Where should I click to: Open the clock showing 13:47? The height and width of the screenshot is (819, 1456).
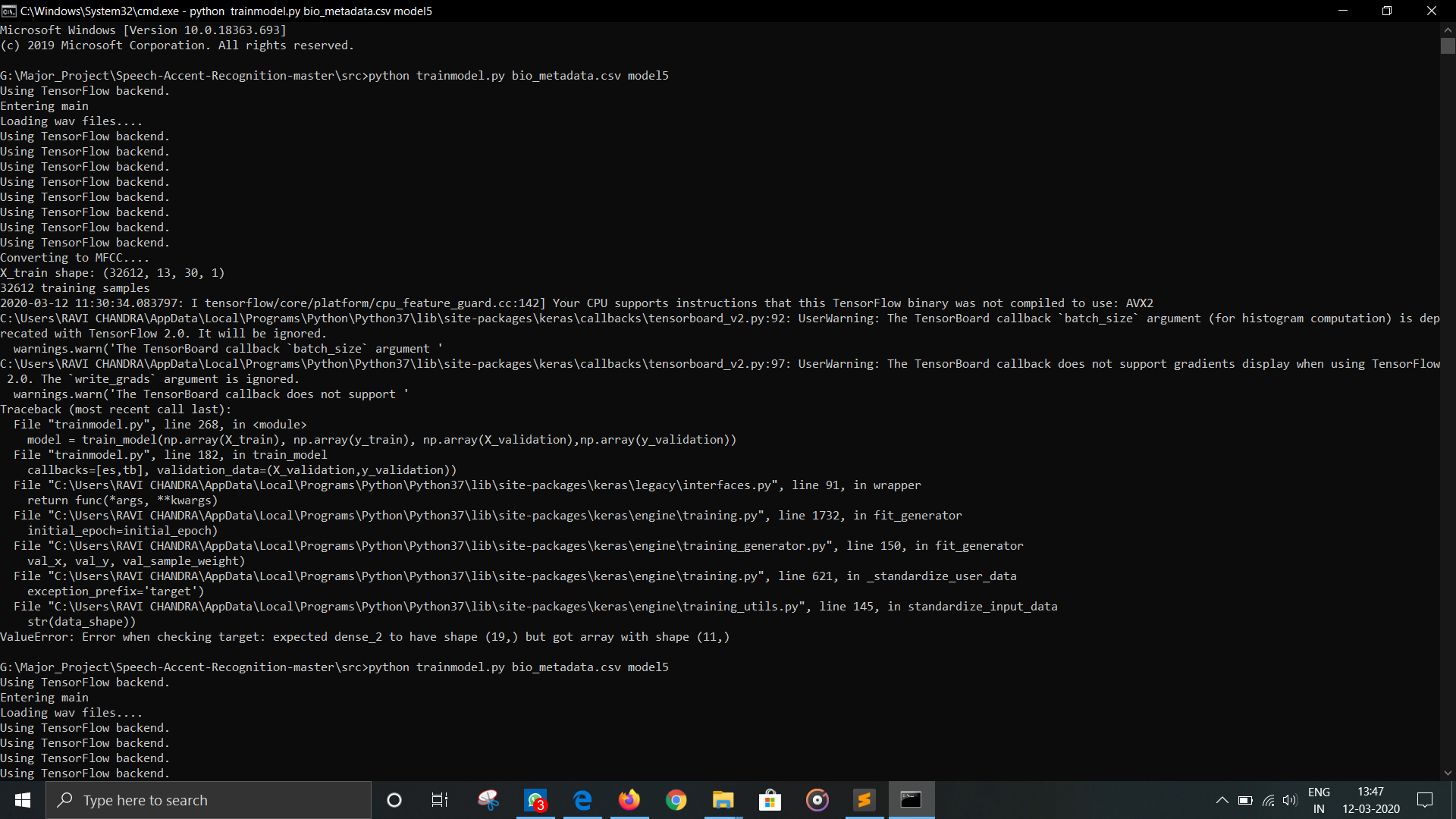1371,800
